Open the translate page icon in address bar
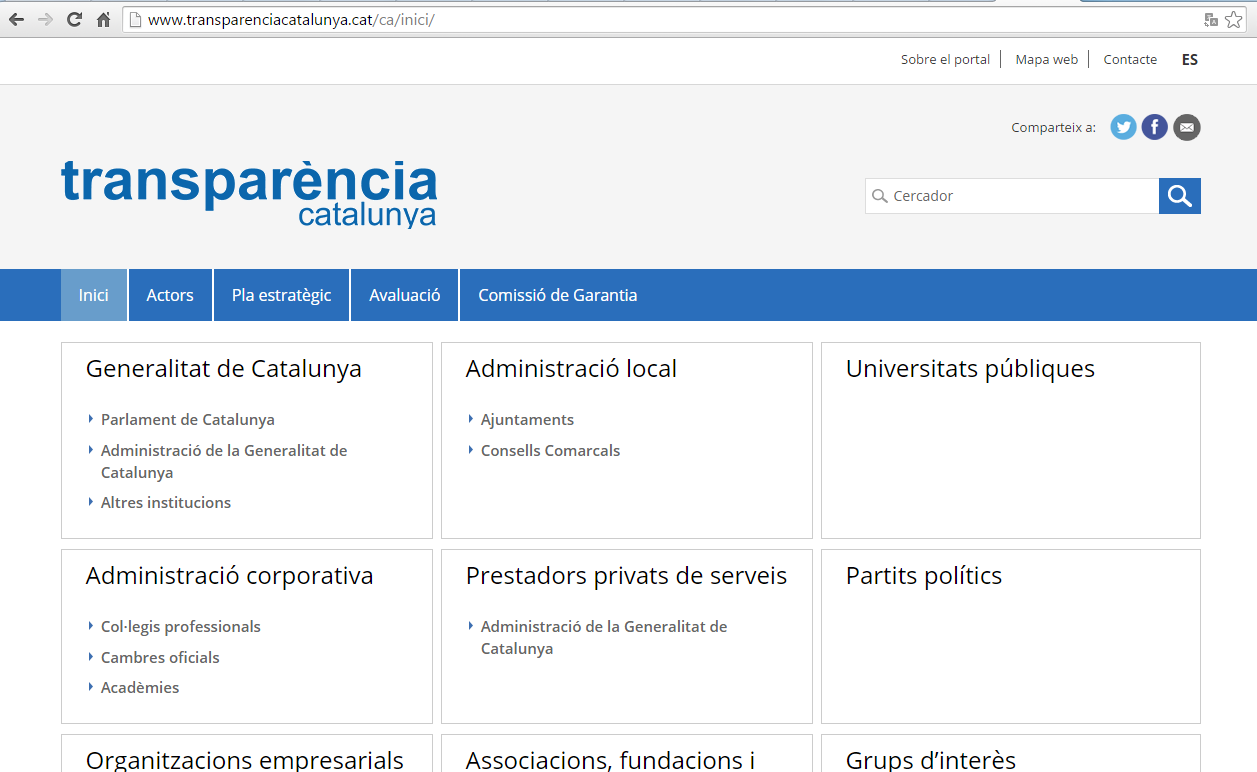 pyautogui.click(x=1211, y=20)
